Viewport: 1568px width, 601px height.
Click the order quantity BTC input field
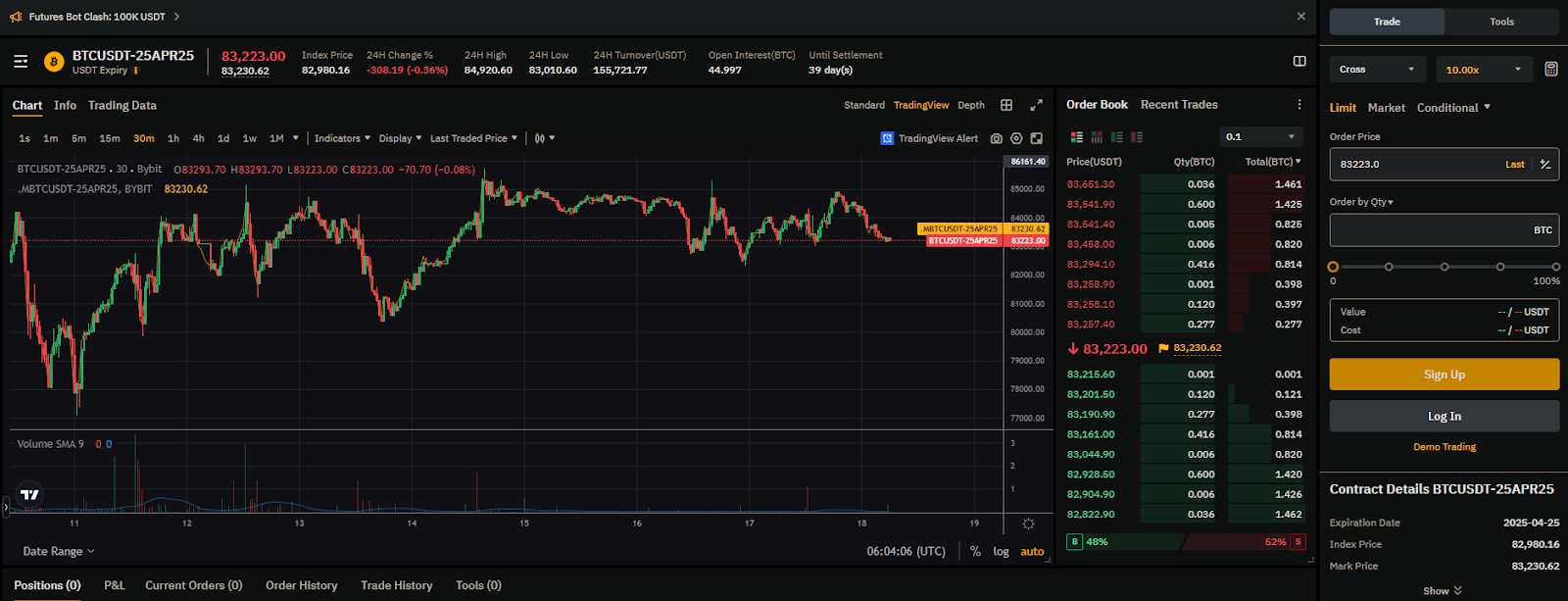[x=1445, y=229]
